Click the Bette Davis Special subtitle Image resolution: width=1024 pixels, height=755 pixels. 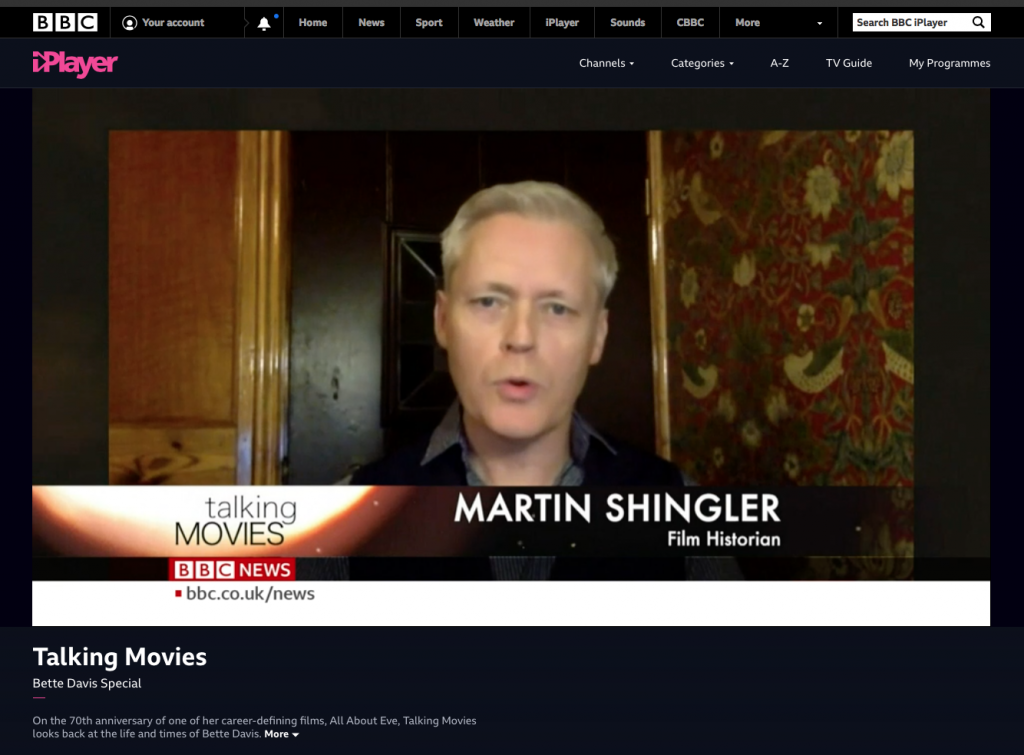(87, 683)
